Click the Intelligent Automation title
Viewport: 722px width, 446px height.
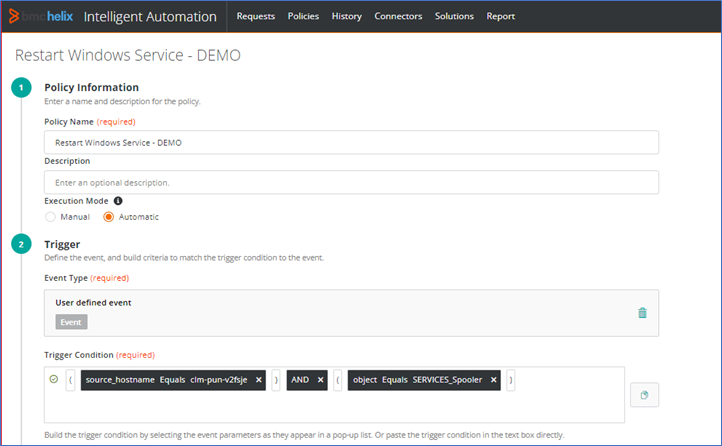(150, 17)
